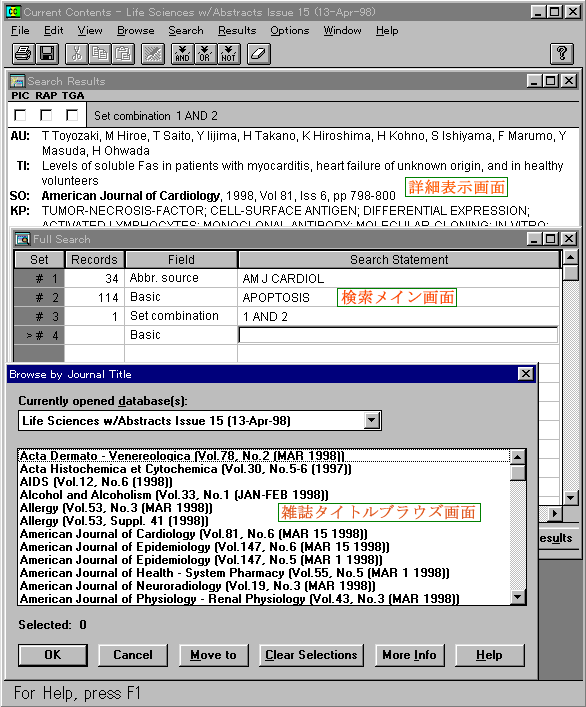Click the journal list scrollbar down arrow
The width and height of the screenshot is (586, 707).
(518, 597)
